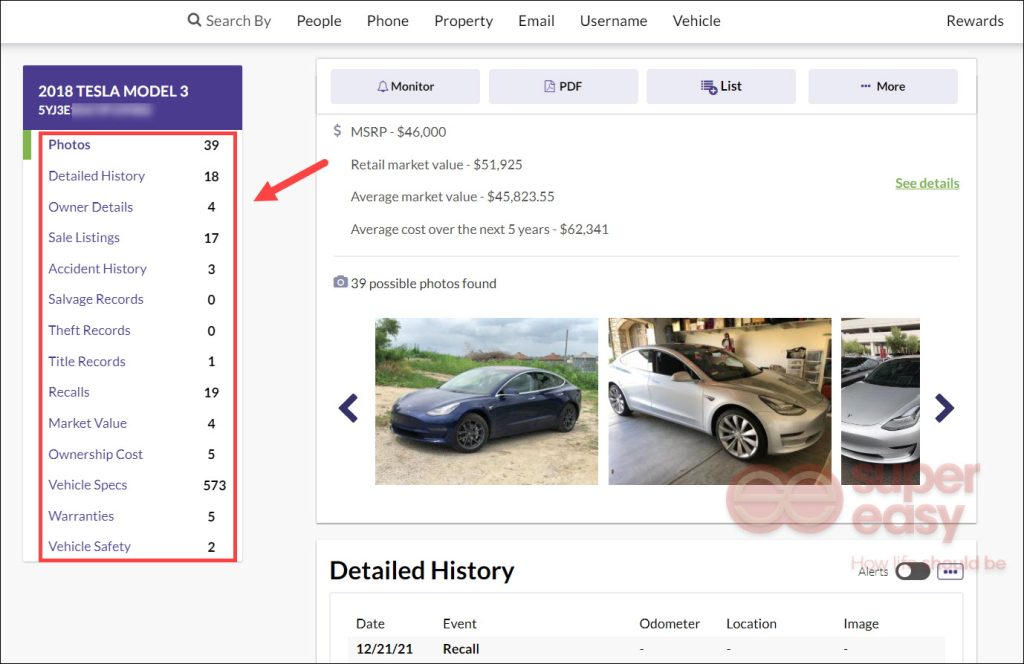The image size is (1024, 664).
Task: Click Average market value $45,823.55 text
Action: pyautogui.click(x=453, y=197)
